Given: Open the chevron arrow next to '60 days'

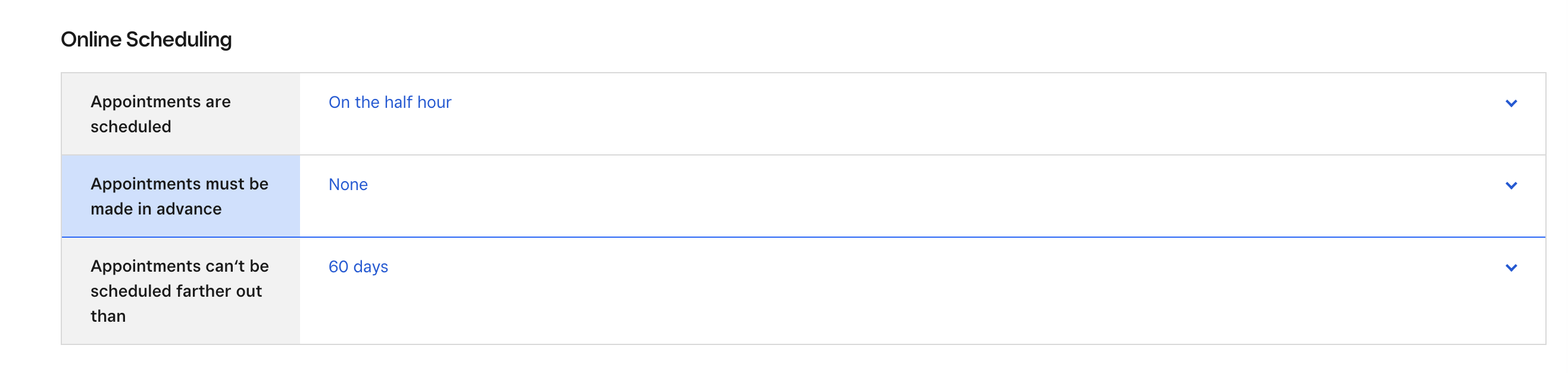Looking at the screenshot, I should pos(1511,268).
